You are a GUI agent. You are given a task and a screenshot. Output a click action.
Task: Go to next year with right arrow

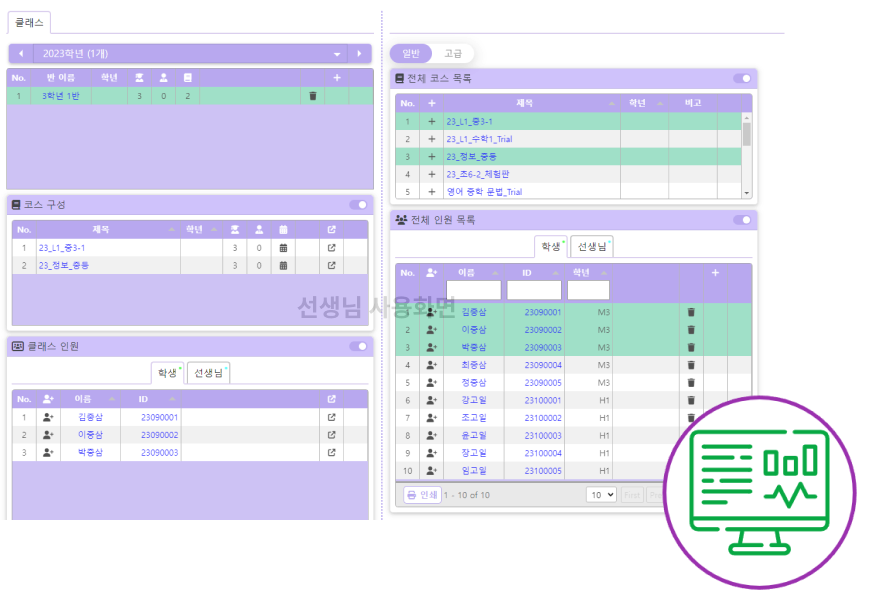[x=360, y=54]
